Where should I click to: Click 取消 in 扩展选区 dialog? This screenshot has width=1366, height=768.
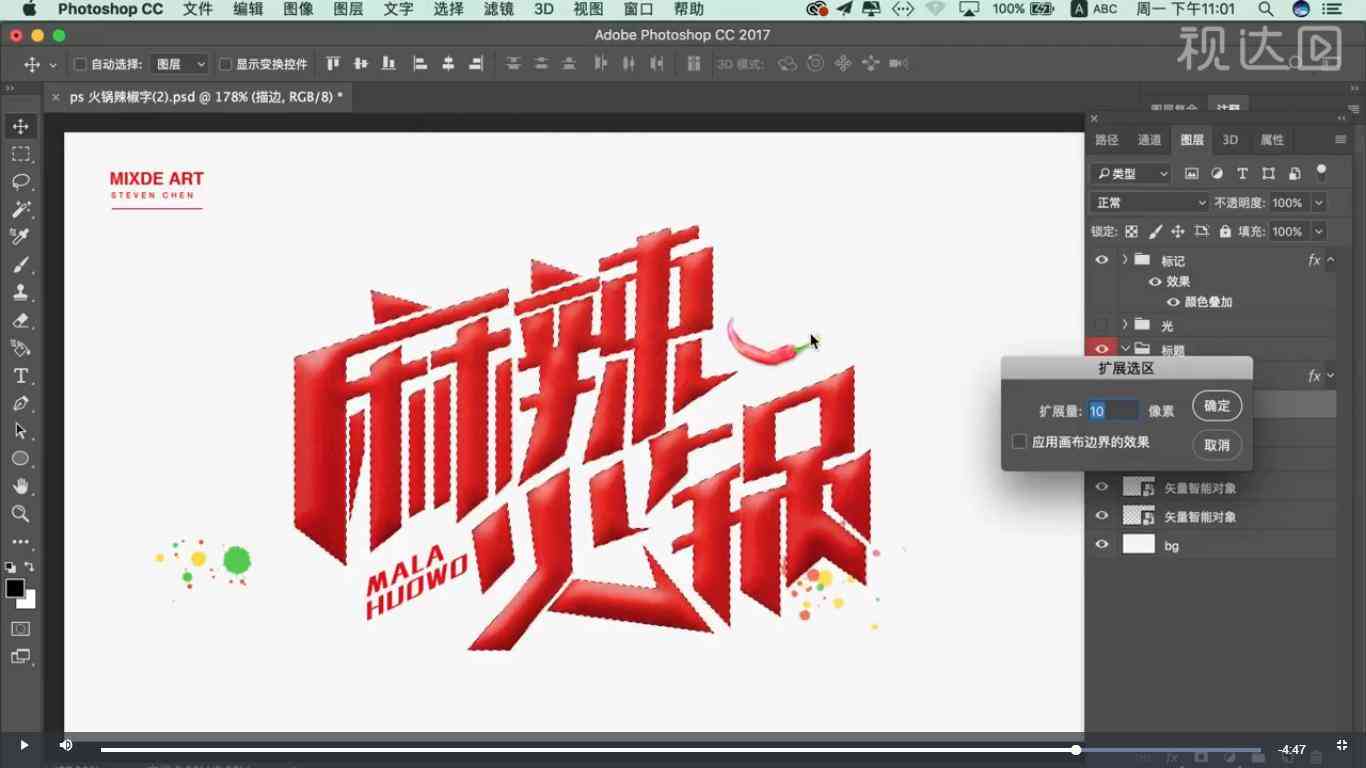(1217, 445)
